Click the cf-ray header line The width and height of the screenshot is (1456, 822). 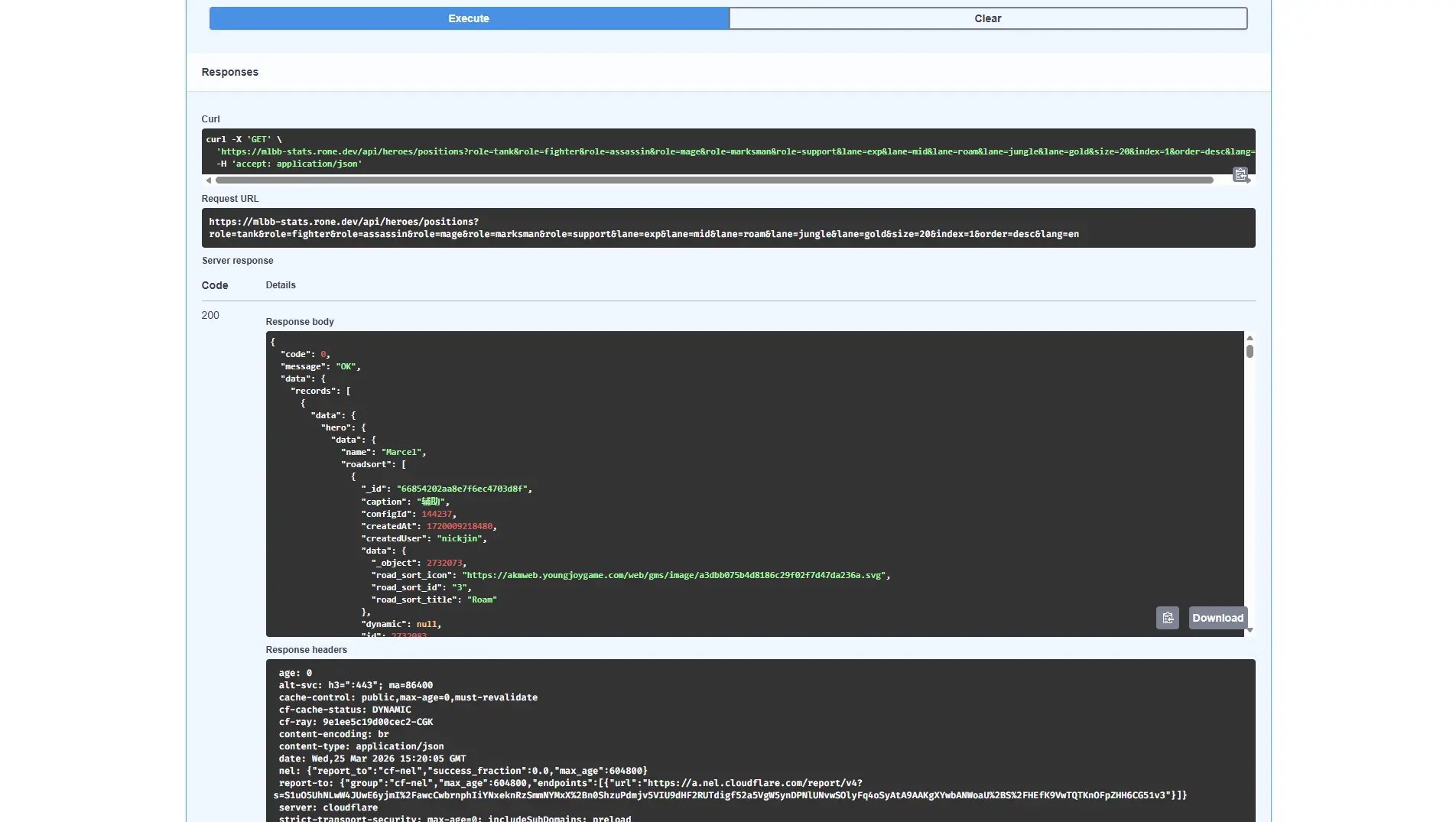click(356, 722)
